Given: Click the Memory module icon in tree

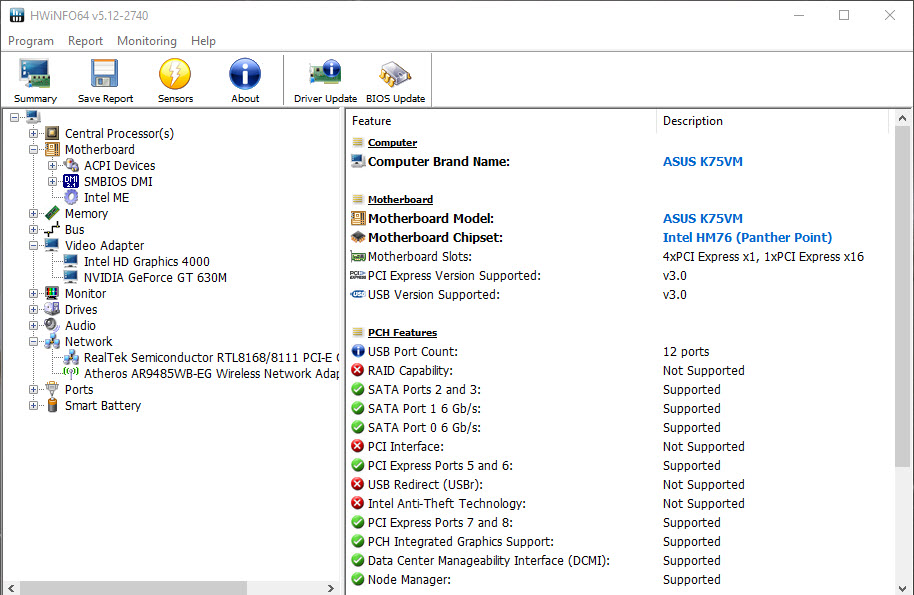Looking at the screenshot, I should coord(52,213).
